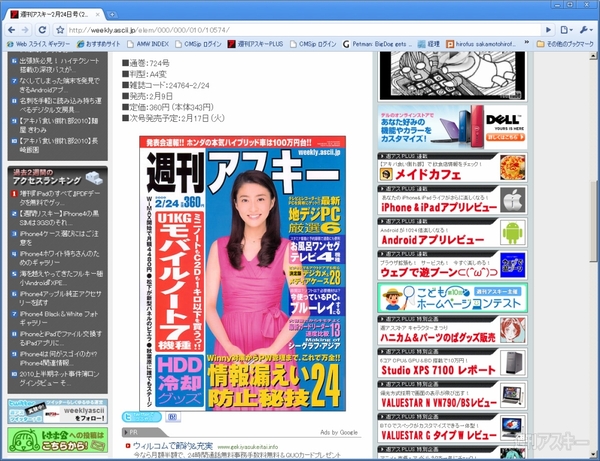This screenshot has height=461, width=600.
Task: Click the Dell online store ad banner
Action: 452,127
